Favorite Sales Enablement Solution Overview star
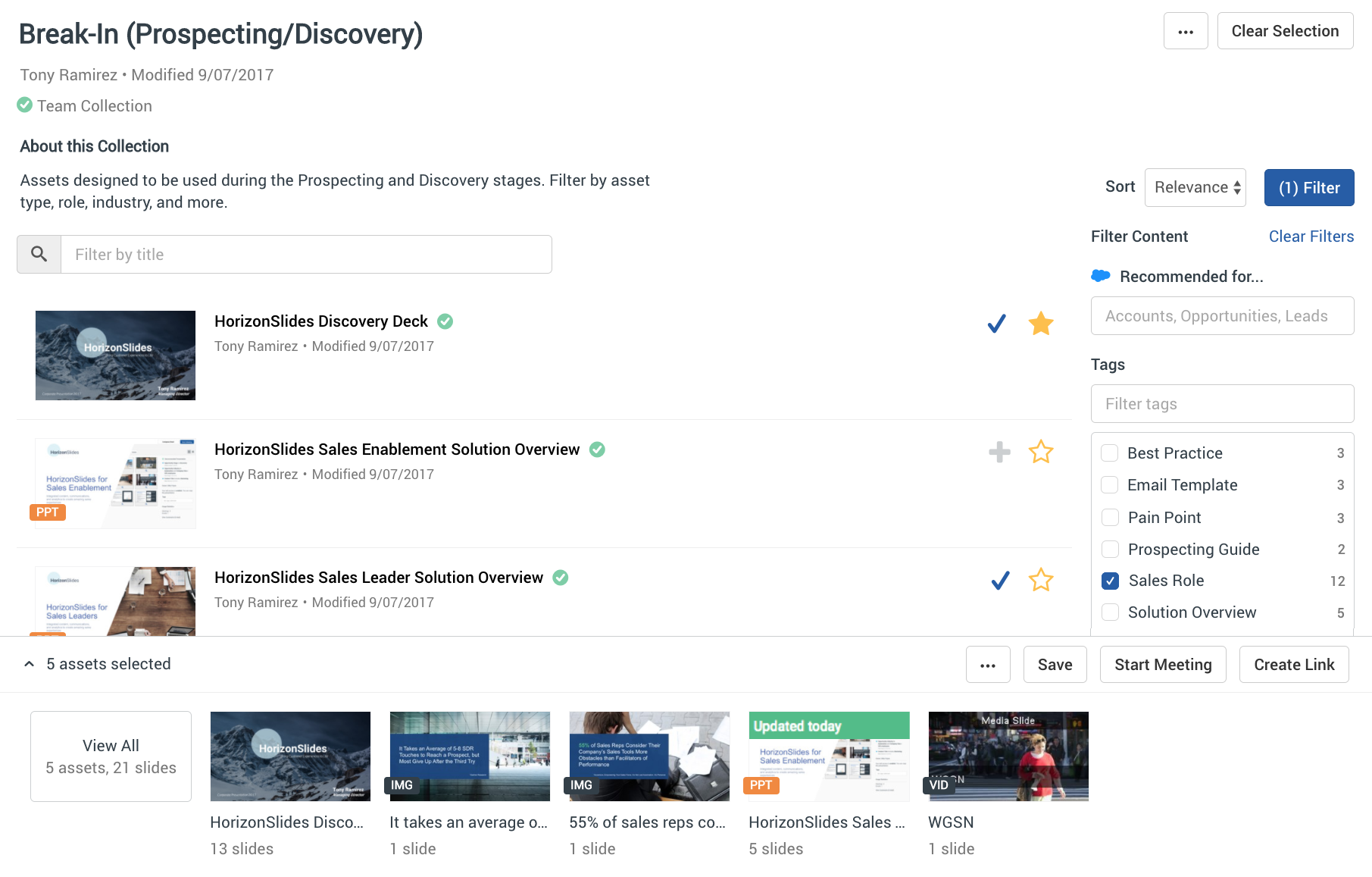1372x877 pixels. coord(1041,452)
